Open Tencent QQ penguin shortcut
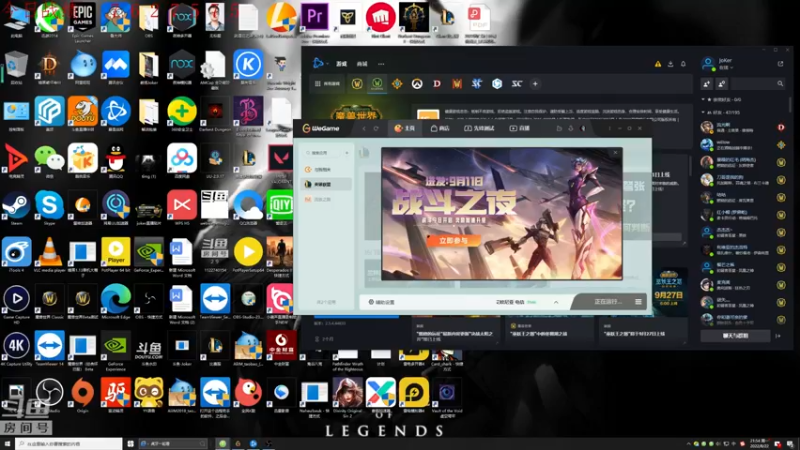Image resolution: width=800 pixels, height=450 pixels. pos(116,161)
